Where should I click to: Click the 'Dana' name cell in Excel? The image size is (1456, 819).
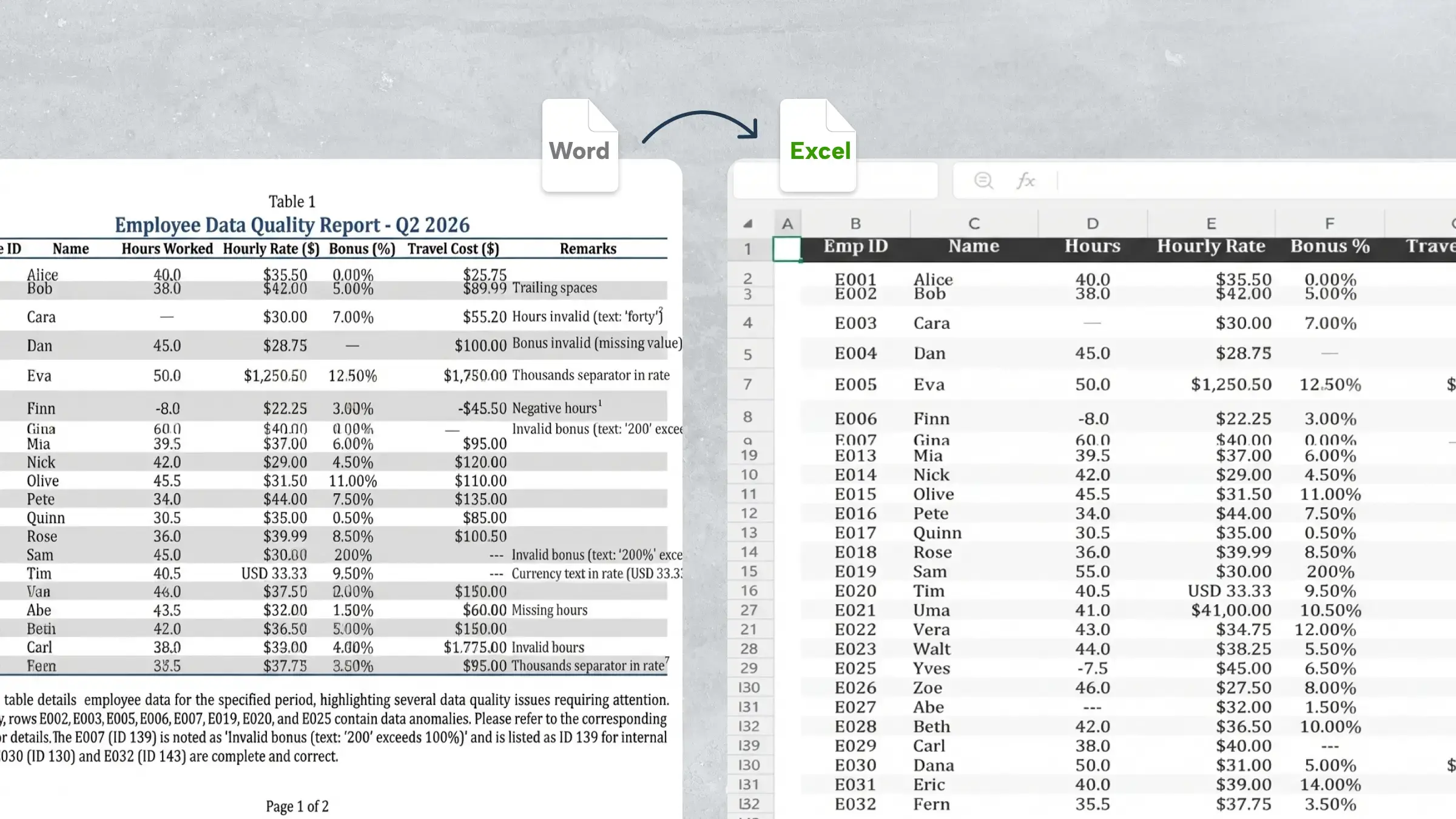[x=934, y=766]
